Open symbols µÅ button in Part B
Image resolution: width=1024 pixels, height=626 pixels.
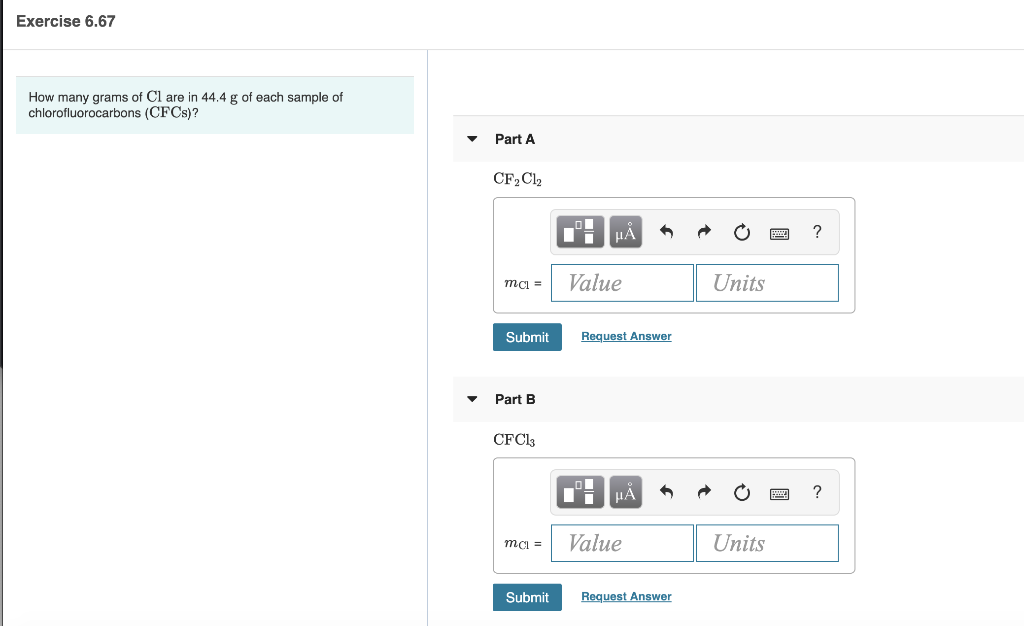coord(626,492)
